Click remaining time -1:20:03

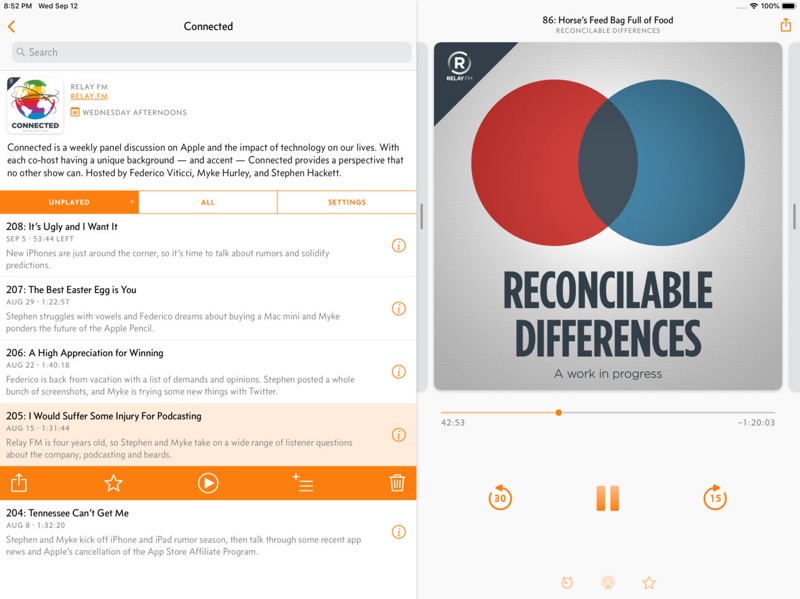756,422
